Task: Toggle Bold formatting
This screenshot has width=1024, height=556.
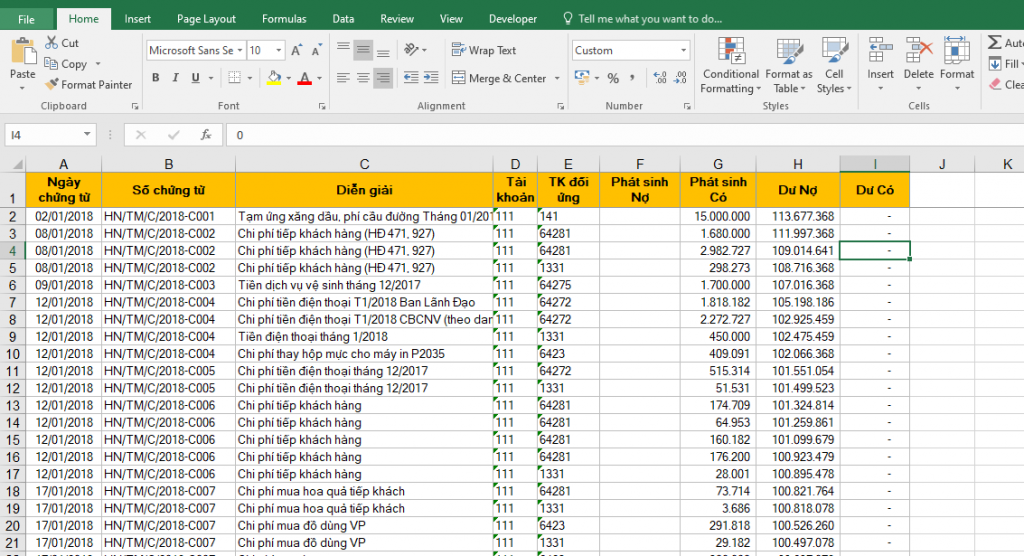Action: [156, 78]
